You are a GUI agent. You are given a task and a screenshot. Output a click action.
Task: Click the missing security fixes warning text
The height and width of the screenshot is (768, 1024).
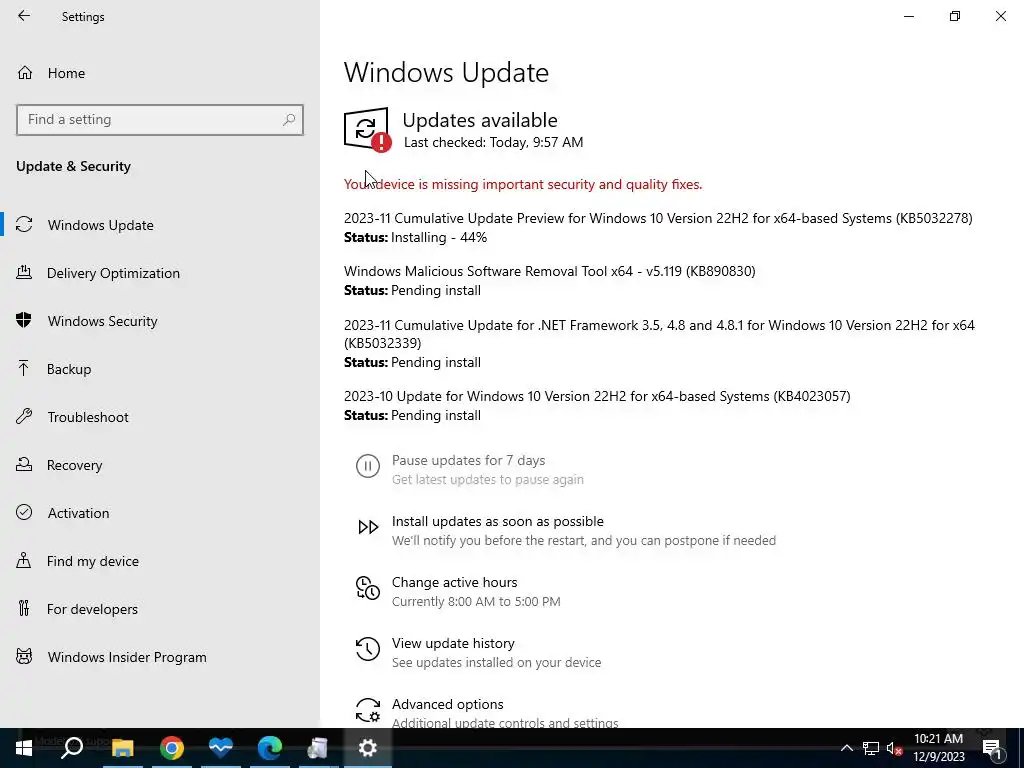coord(523,185)
